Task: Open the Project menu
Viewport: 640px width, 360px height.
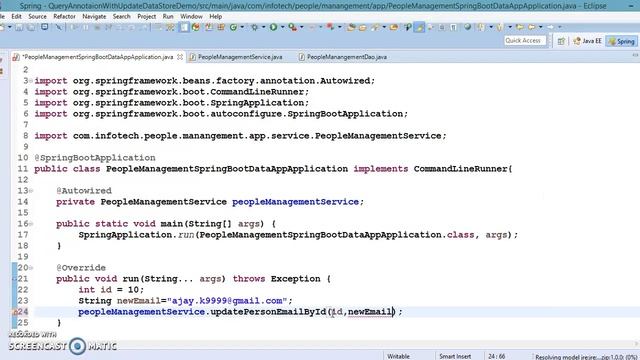Action: click(147, 17)
